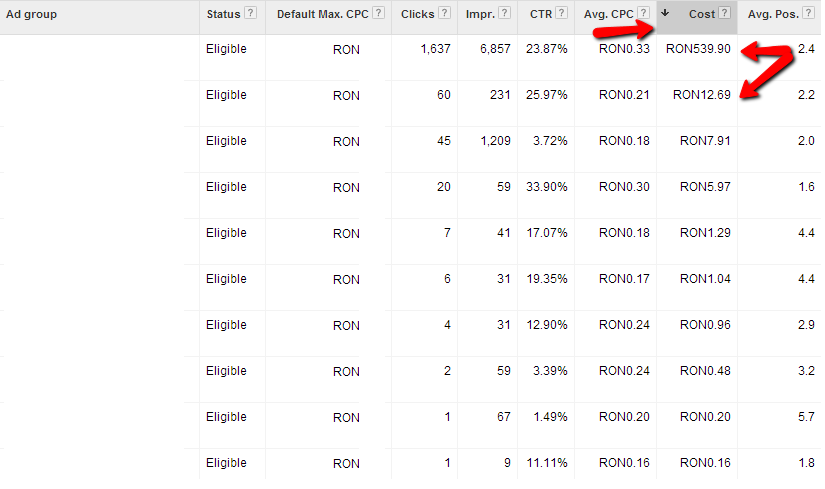825x489 pixels.
Task: Sort by the CTR column header
Action: 540,14
